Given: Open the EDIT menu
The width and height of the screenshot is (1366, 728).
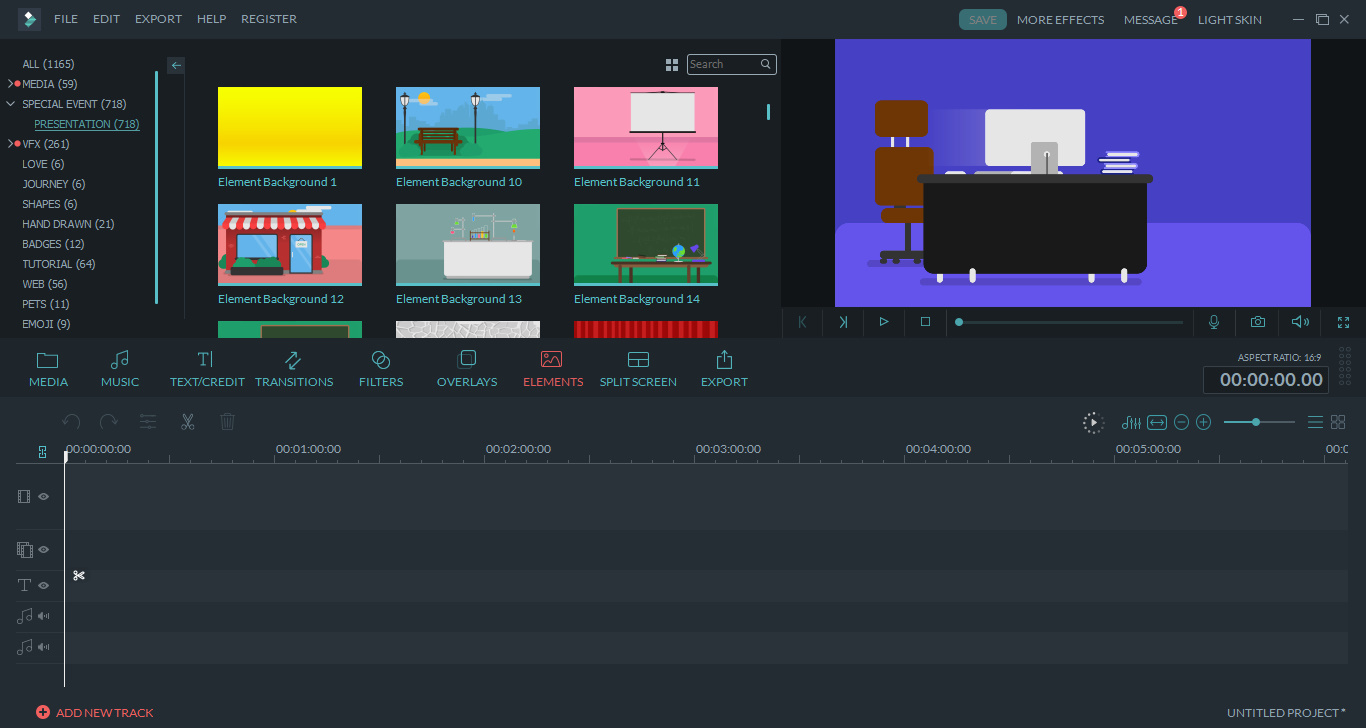Looking at the screenshot, I should pyautogui.click(x=106, y=19).
